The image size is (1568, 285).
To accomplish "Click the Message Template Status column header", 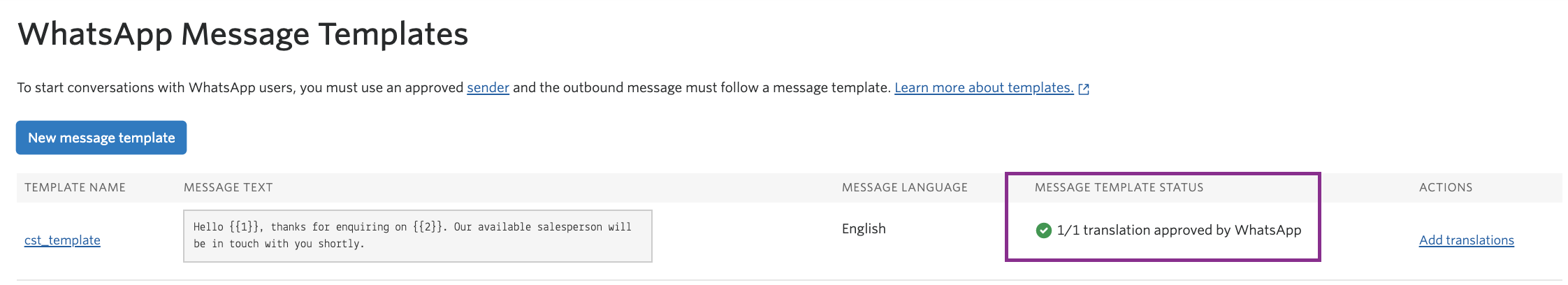I will 1119,187.
